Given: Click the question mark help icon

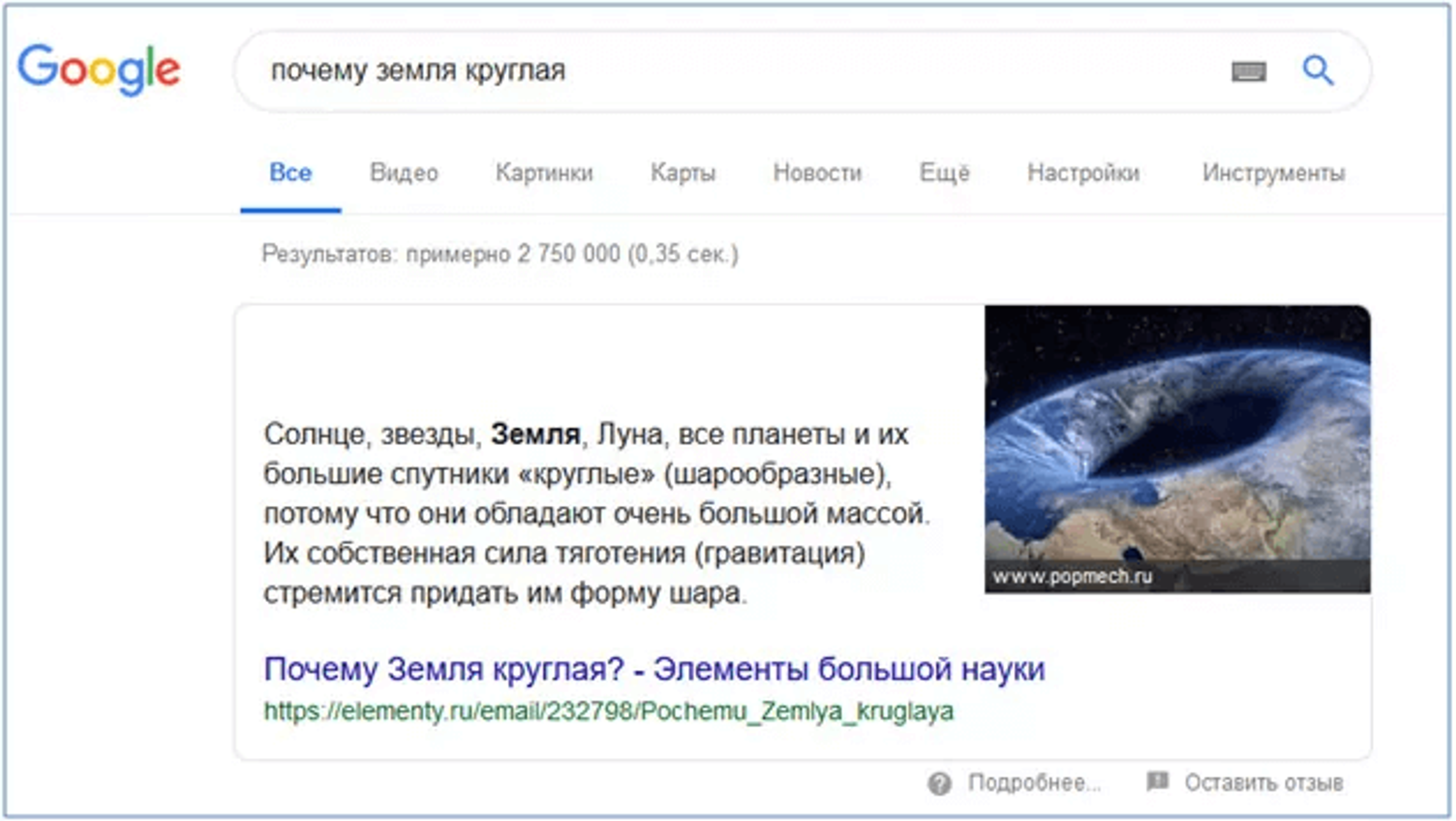Looking at the screenshot, I should pos(940,784).
